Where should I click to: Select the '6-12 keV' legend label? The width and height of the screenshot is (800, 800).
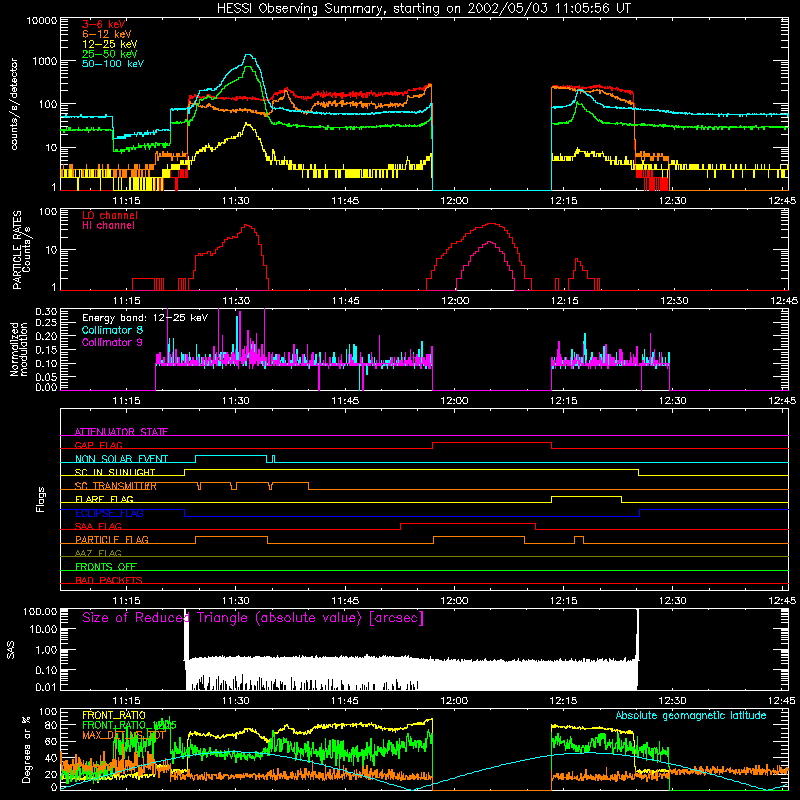pos(107,34)
